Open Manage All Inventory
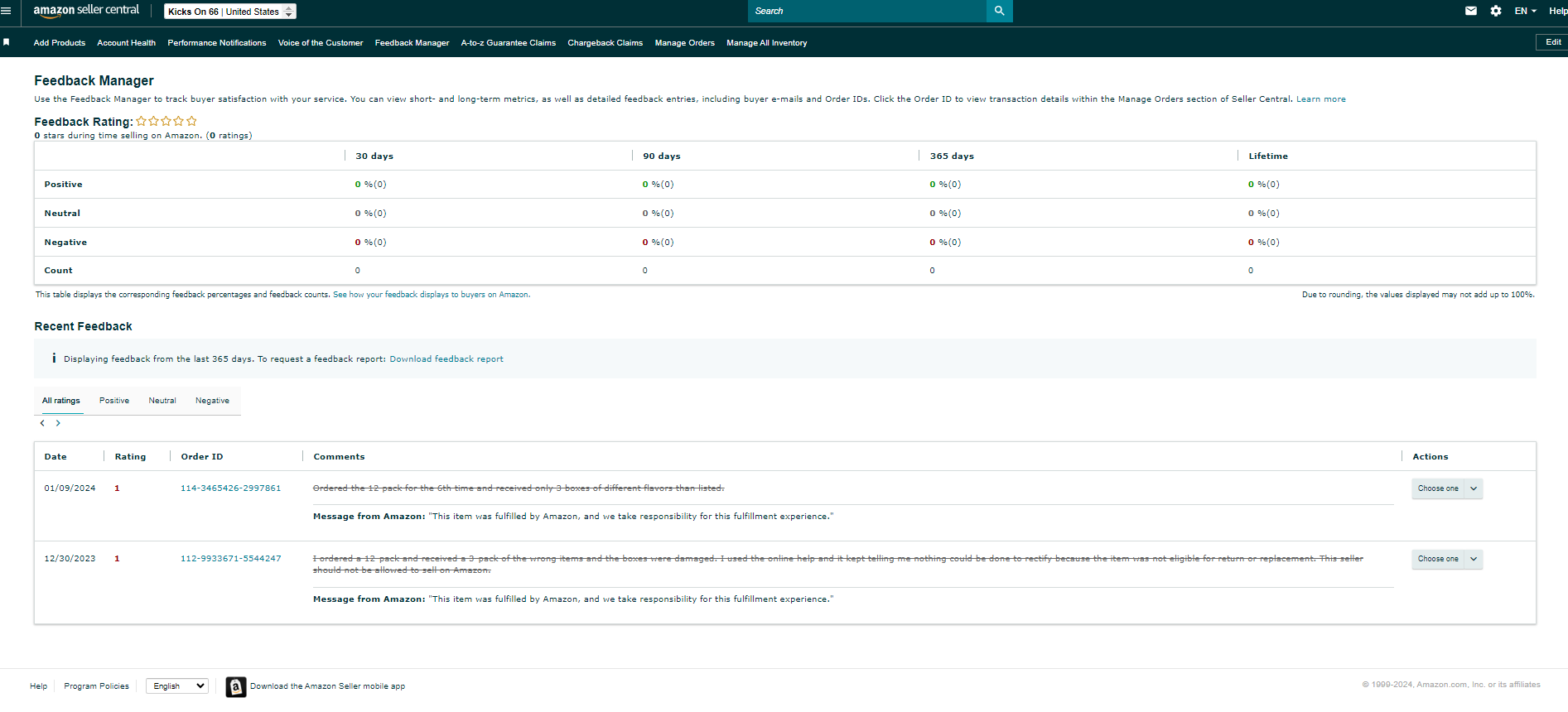This screenshot has height=712, width=1568. 767,43
